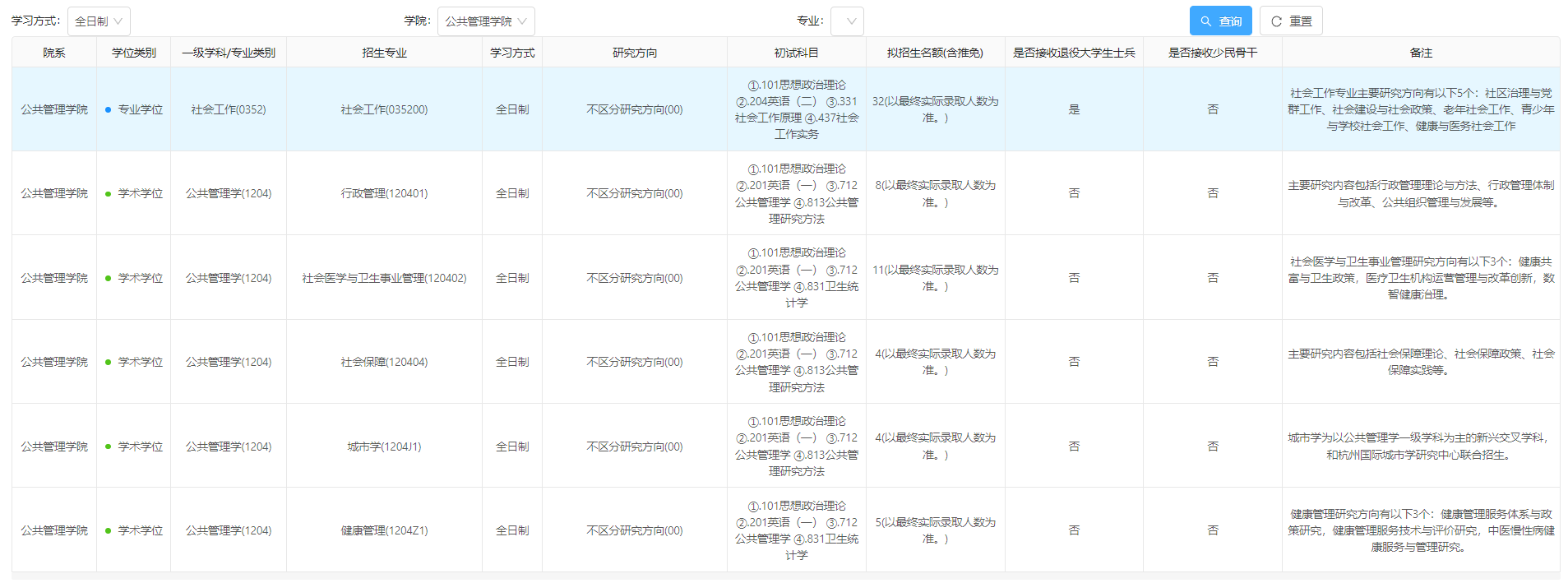
Task: Click the 是 veteran acceptance cell
Action: [1074, 109]
